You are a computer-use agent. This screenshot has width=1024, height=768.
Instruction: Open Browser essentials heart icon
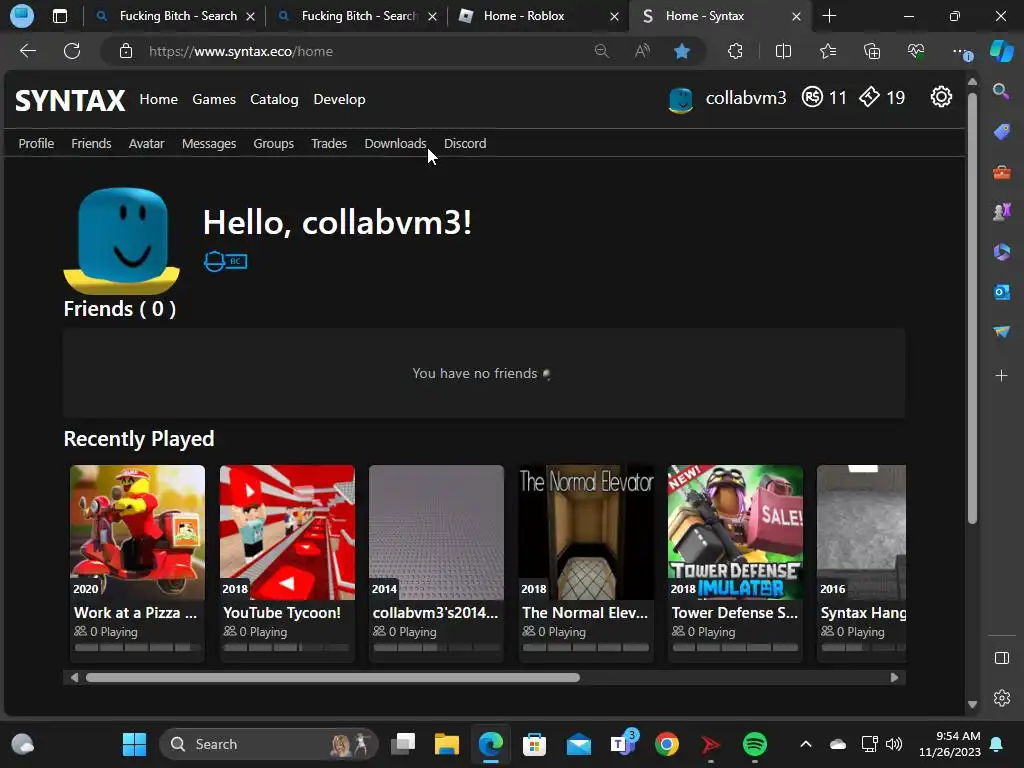[x=916, y=51]
